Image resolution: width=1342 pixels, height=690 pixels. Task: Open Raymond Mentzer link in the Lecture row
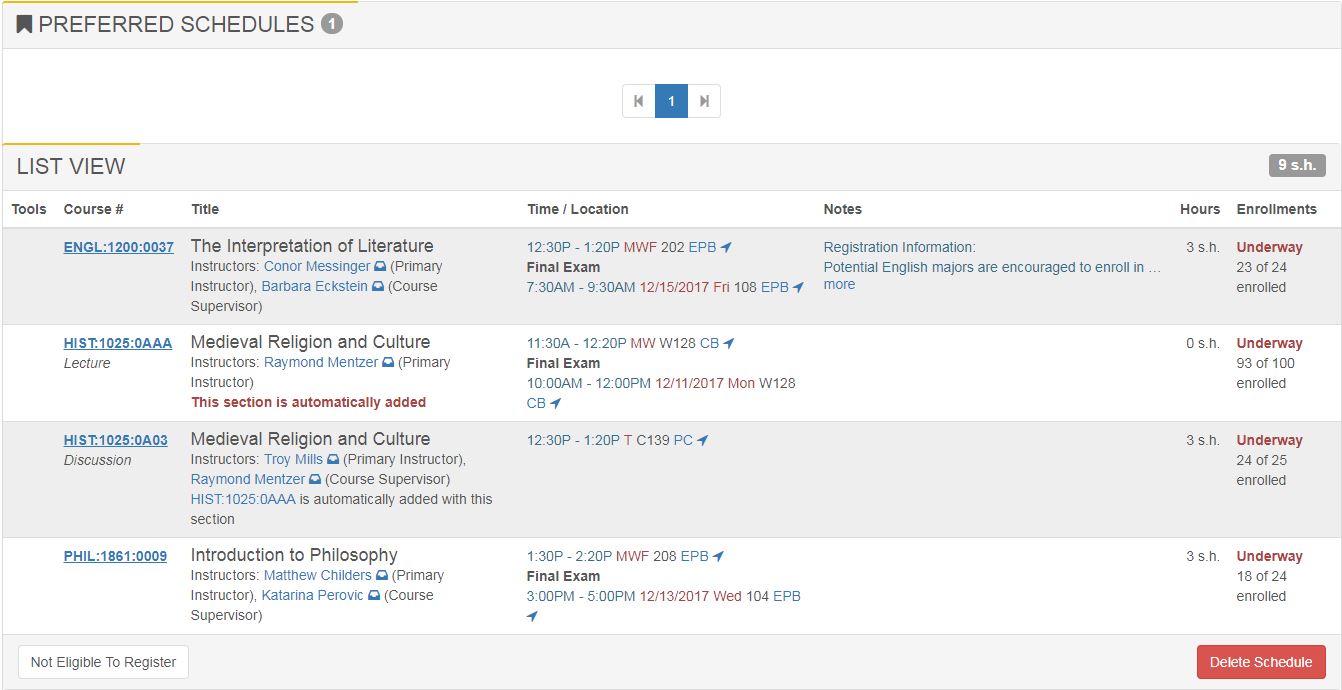click(x=321, y=363)
